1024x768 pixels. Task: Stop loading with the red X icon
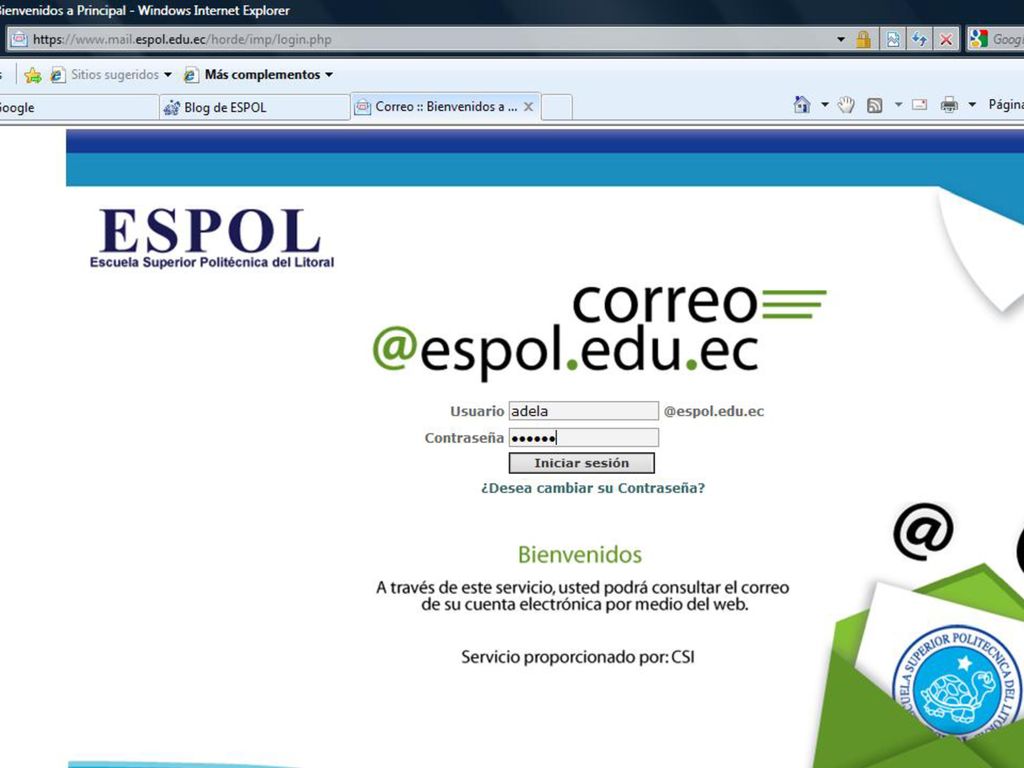coord(946,39)
